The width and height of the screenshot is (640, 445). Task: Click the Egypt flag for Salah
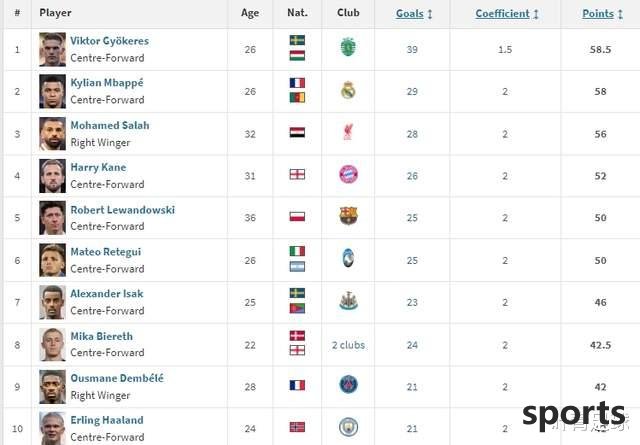pos(297,132)
